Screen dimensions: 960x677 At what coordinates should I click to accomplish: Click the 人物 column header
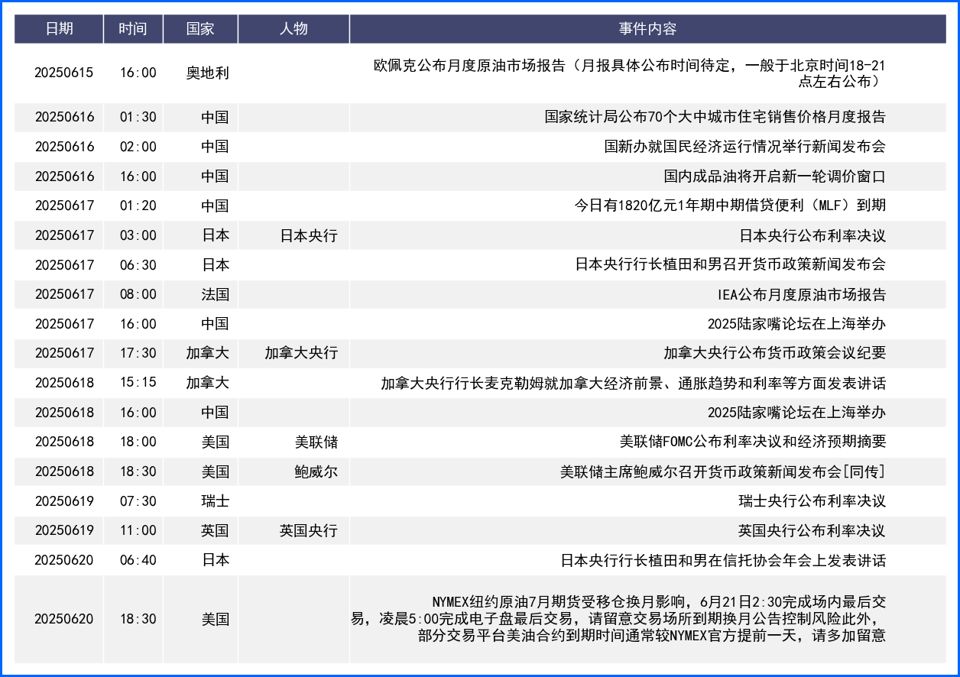click(294, 29)
